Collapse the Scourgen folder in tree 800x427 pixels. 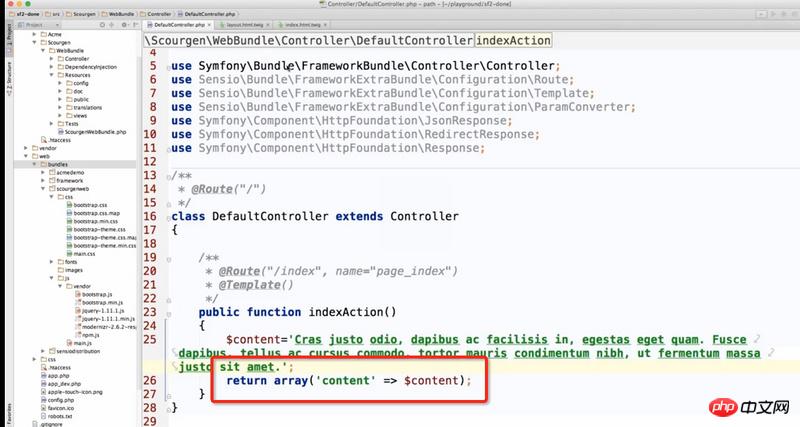[x=35, y=42]
